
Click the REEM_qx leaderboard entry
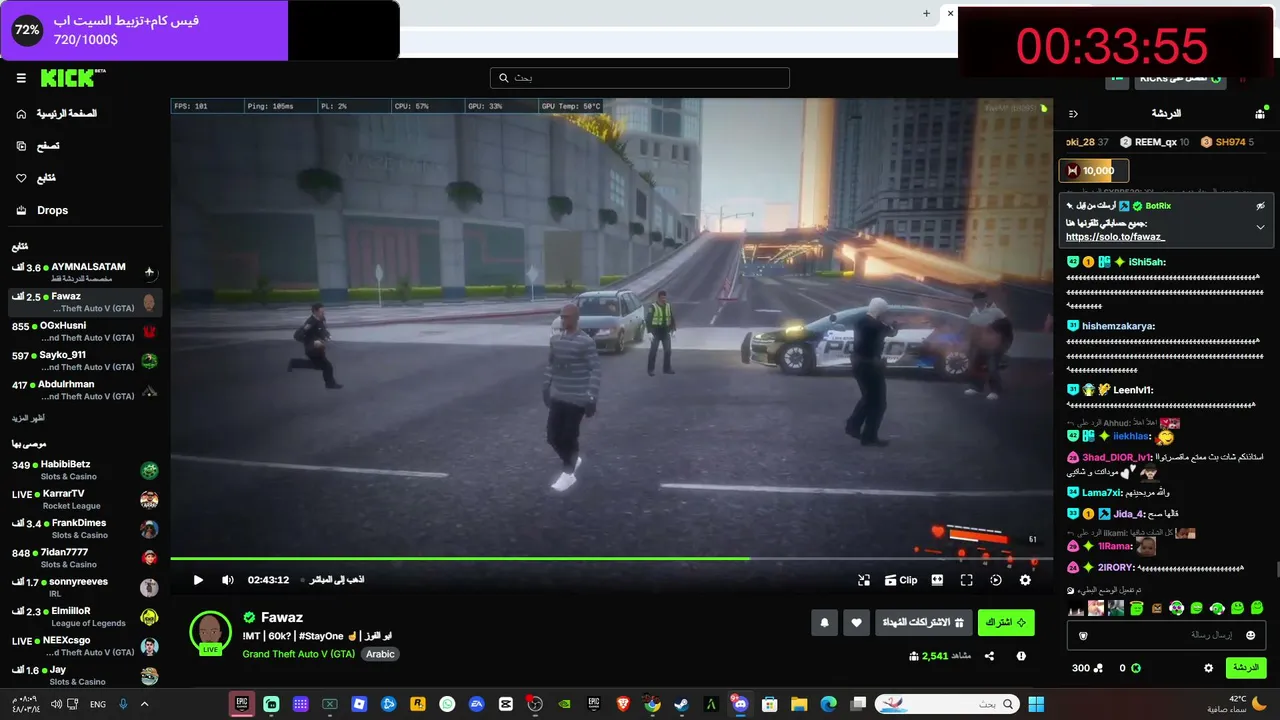1154,142
